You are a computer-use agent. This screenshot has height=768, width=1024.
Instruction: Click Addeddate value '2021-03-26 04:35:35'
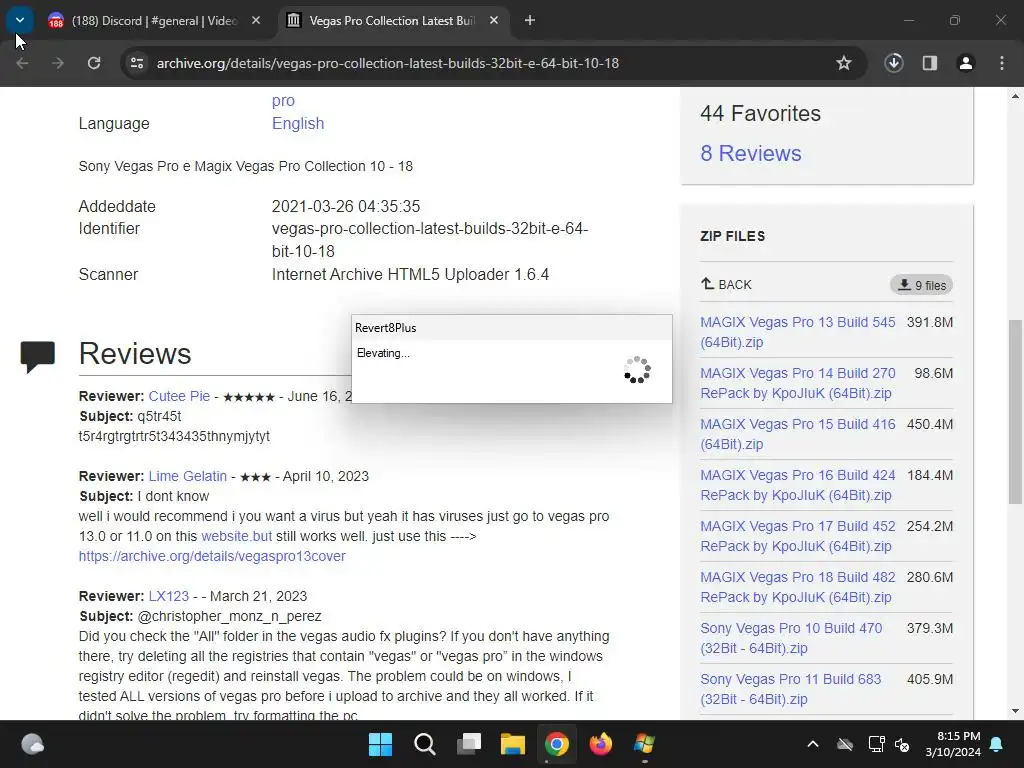click(345, 206)
